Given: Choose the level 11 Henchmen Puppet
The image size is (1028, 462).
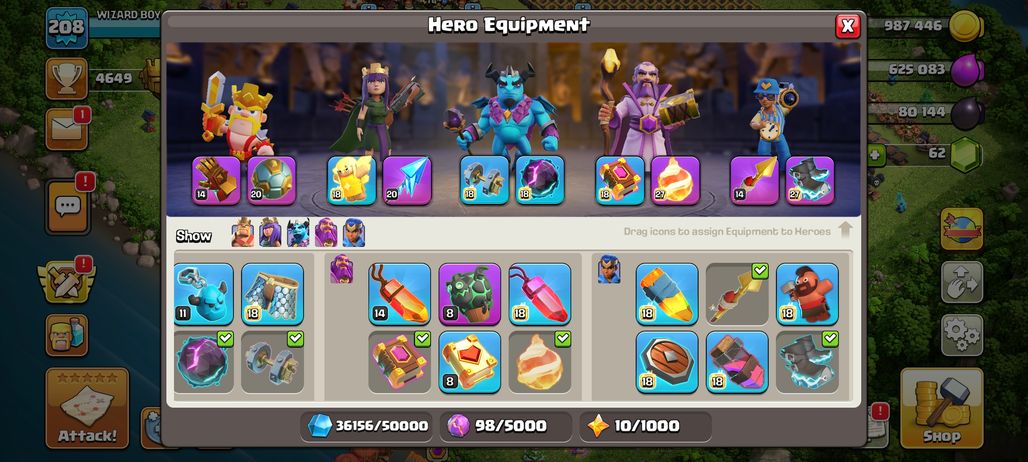Looking at the screenshot, I should pos(204,294).
